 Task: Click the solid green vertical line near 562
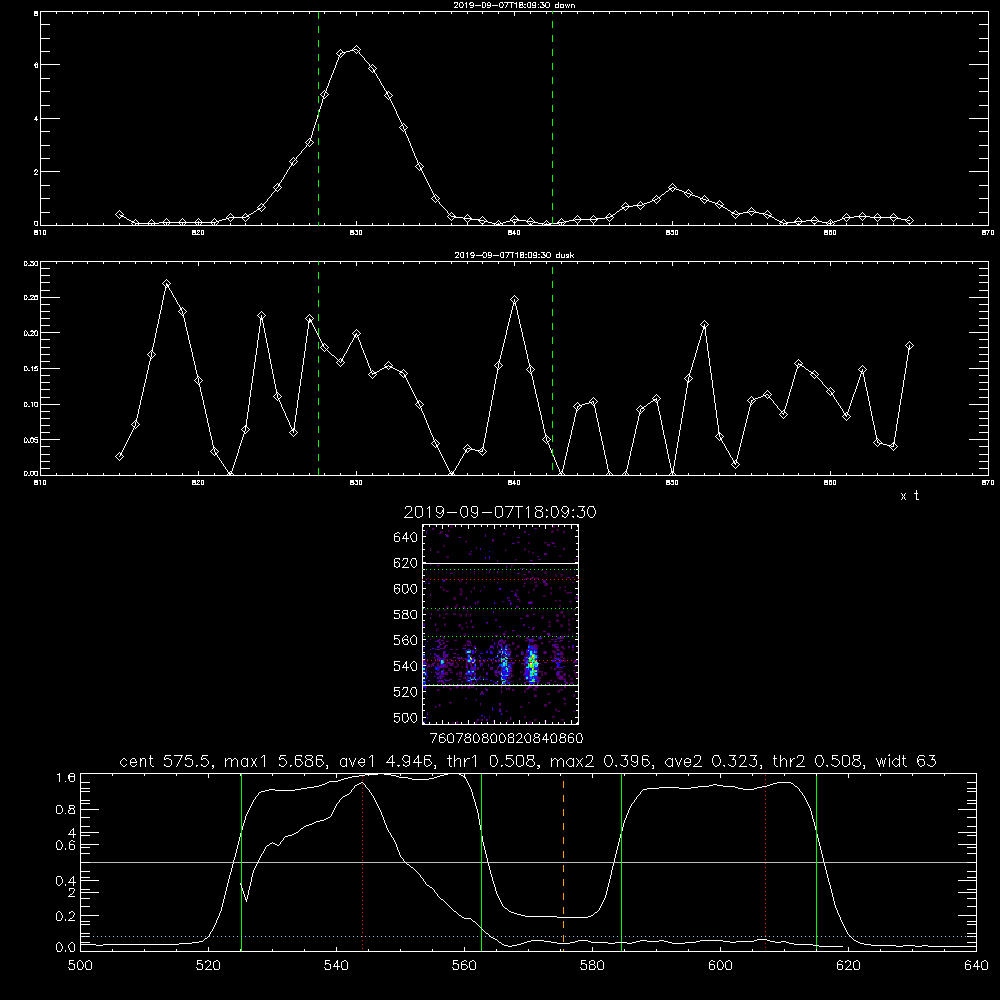point(482,861)
